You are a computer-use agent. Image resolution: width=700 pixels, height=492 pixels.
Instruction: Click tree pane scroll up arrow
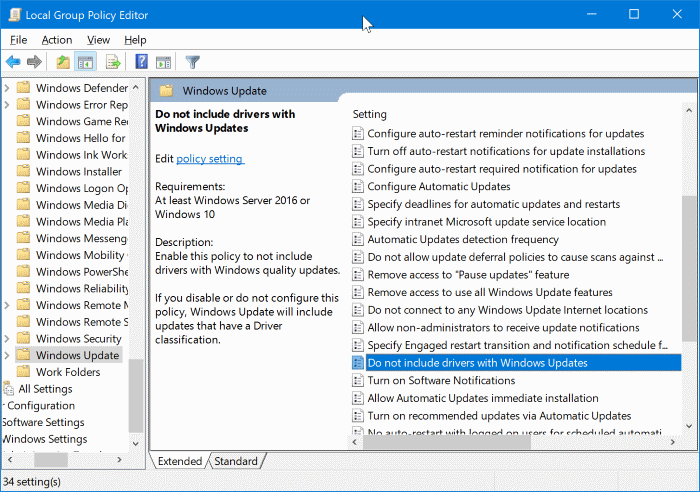pos(136,87)
